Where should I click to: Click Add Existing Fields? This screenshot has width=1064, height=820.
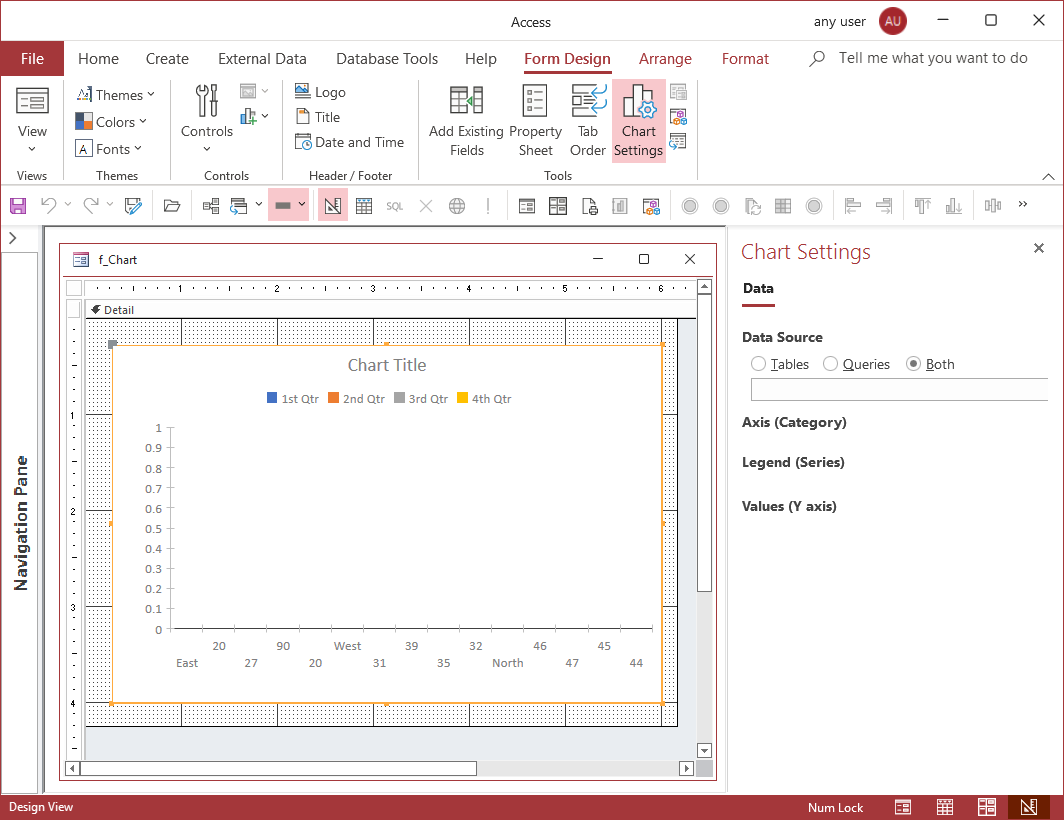(x=466, y=121)
